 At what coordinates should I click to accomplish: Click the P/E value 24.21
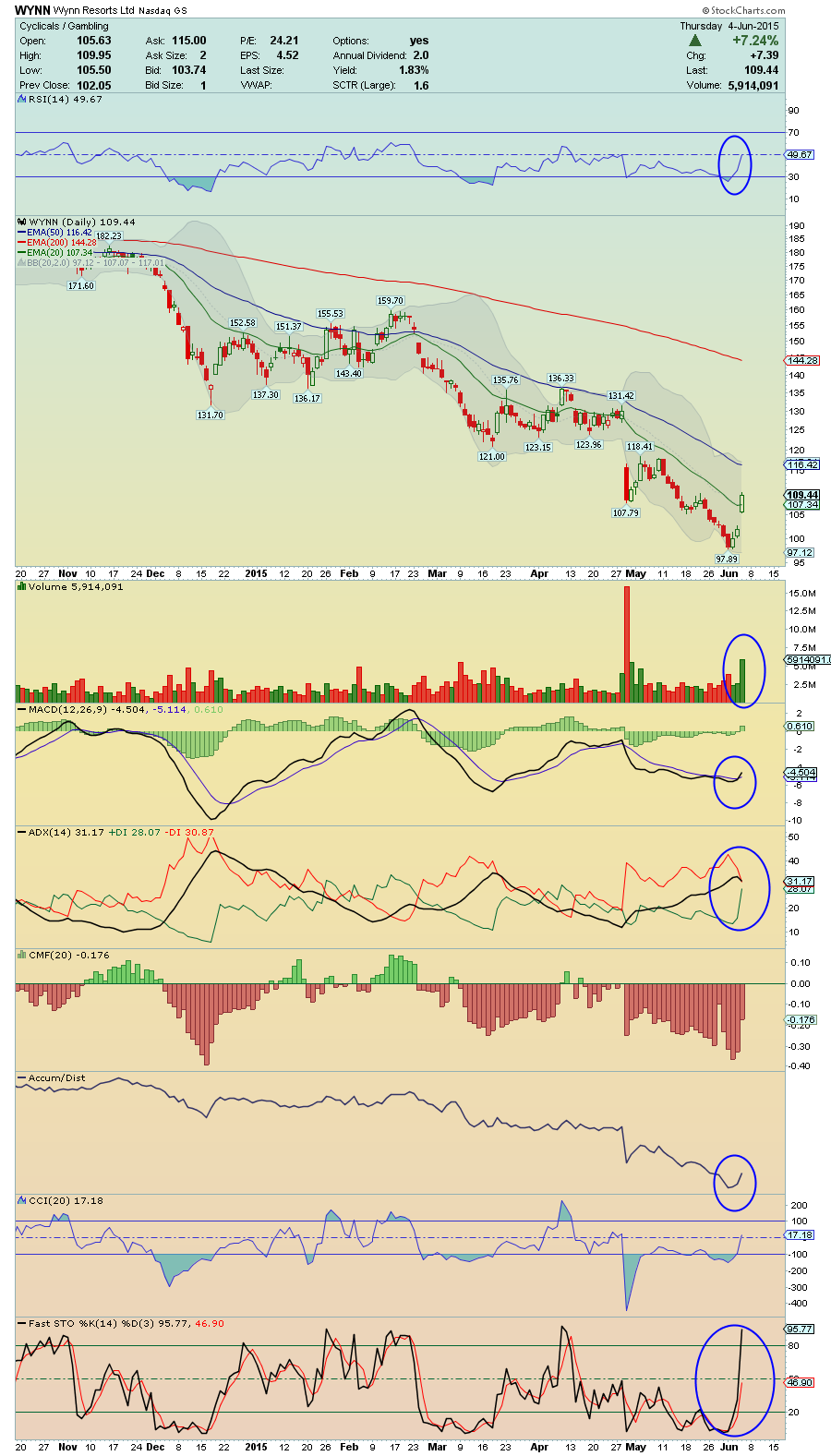[x=284, y=41]
